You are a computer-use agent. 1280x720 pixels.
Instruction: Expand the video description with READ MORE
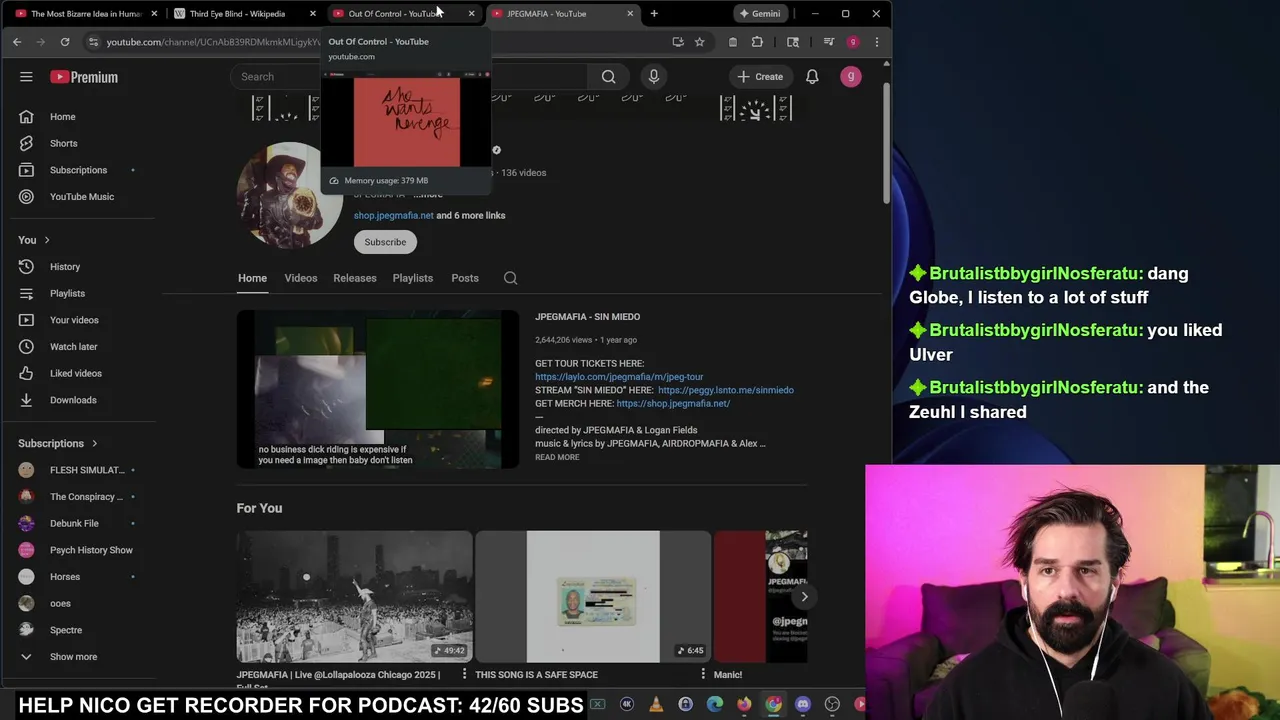tap(557, 457)
